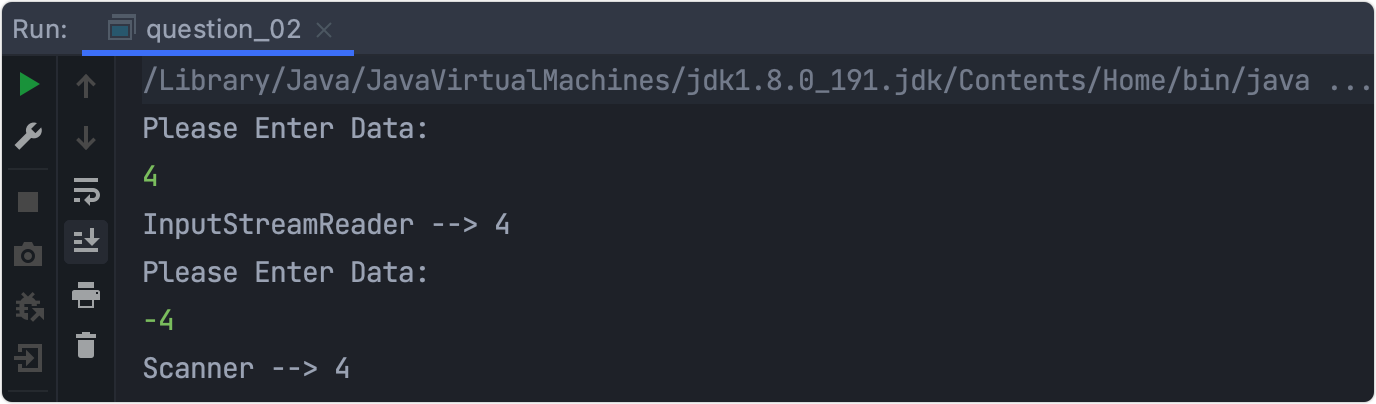Dump threads using the camera icon
The height and width of the screenshot is (404, 1376).
click(x=29, y=255)
